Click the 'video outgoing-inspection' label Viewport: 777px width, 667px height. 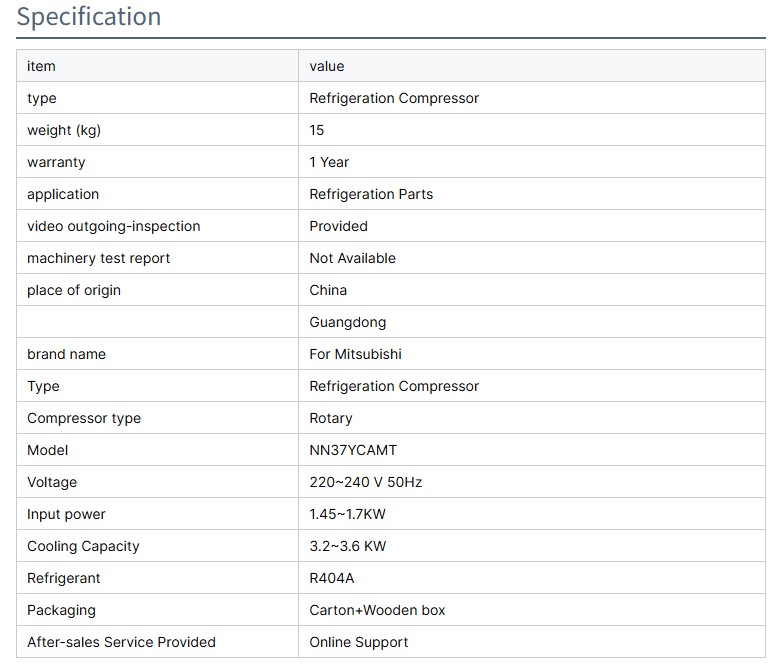113,226
